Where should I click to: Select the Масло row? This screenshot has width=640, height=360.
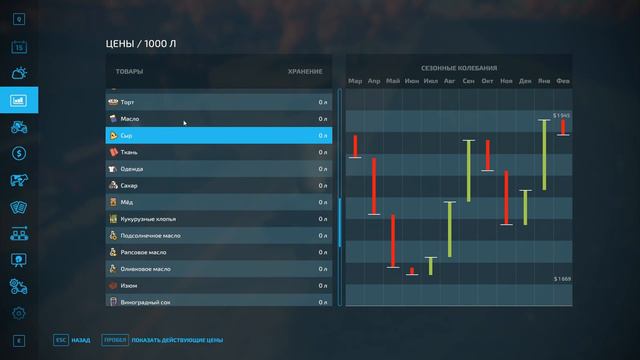[x=219, y=119]
